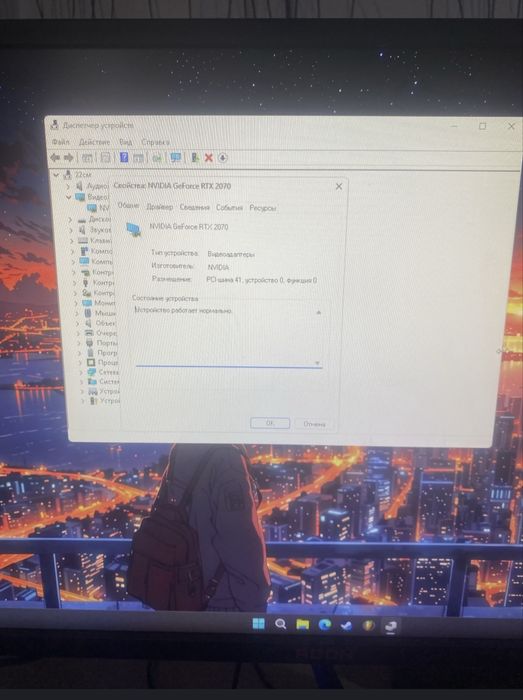This screenshot has height=700, width=523.
Task: Click the display adapter icon in dialog
Action: (x=133, y=229)
